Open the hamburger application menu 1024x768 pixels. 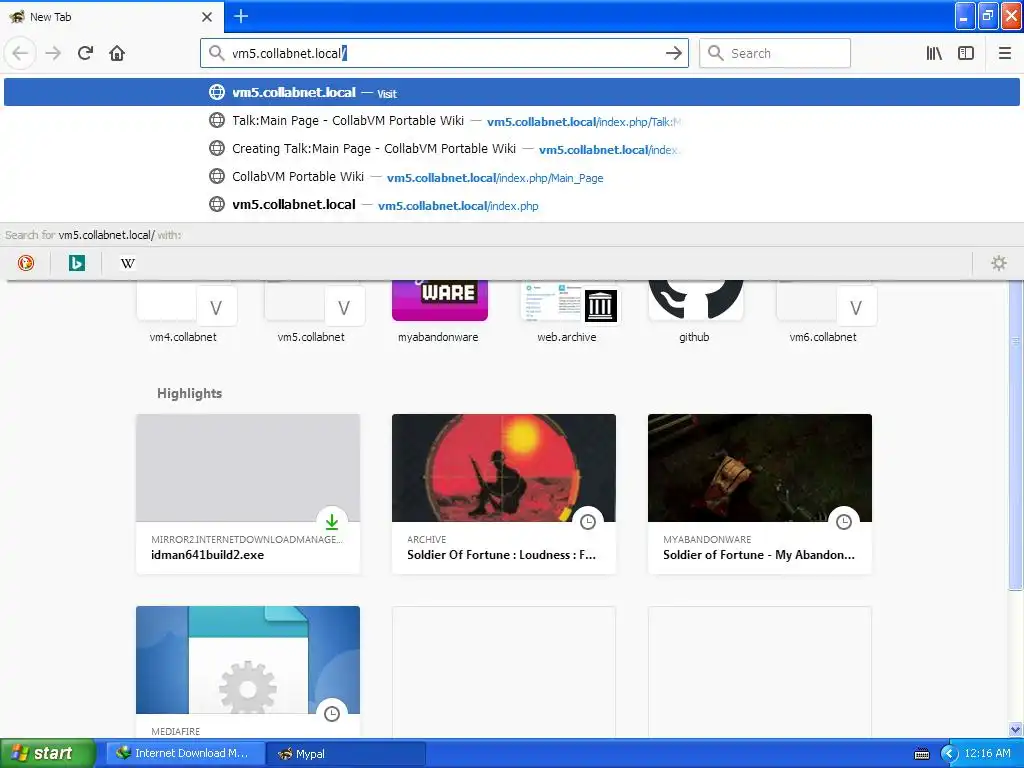[1004, 53]
